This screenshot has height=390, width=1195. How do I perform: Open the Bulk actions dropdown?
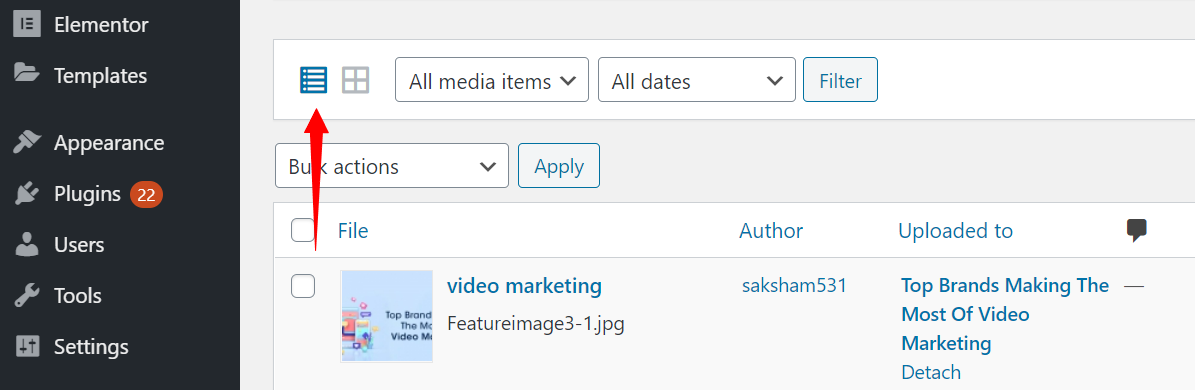tap(392, 165)
